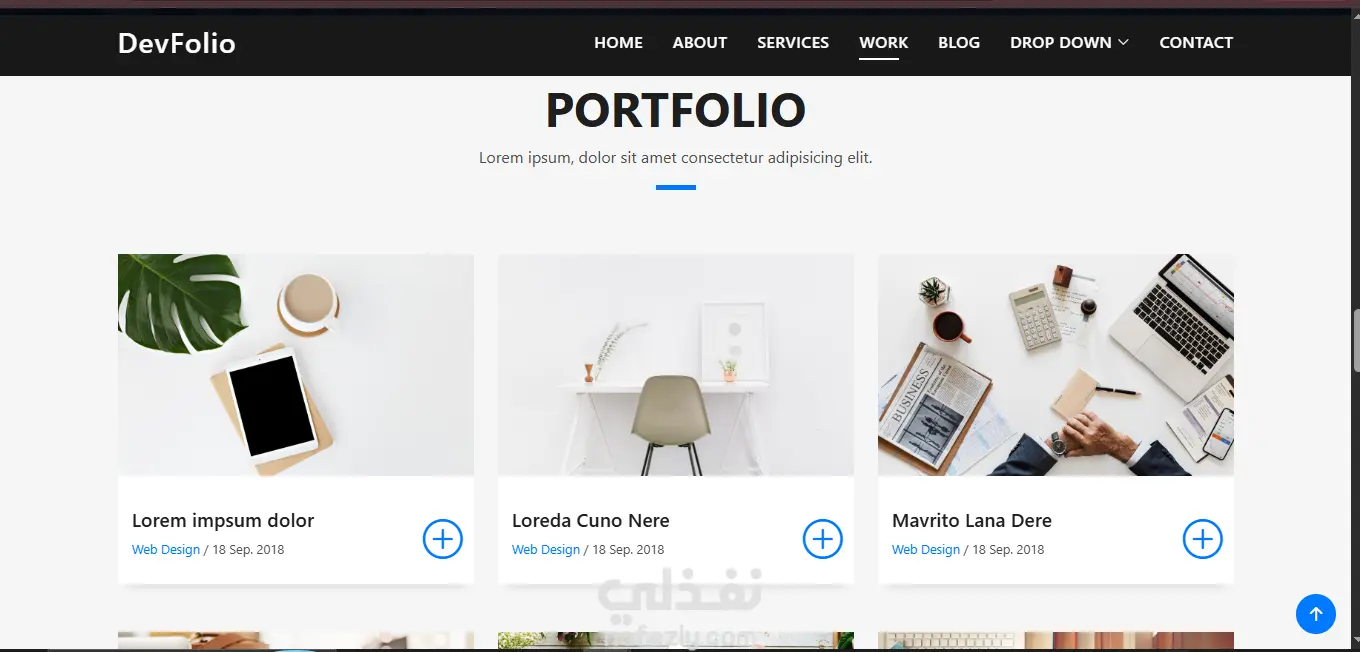
Task: Open Web Design link under Lorem impsum dolor
Action: 166,549
